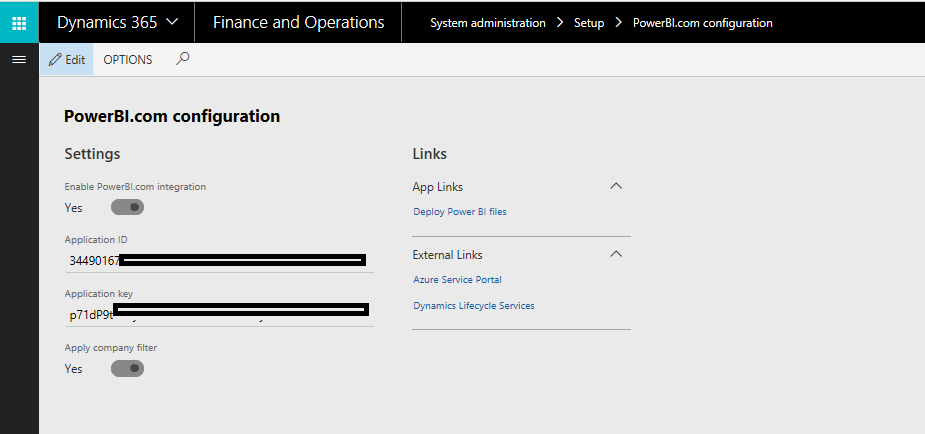Select Setup in the breadcrumb
This screenshot has height=434, width=925.
click(x=588, y=23)
